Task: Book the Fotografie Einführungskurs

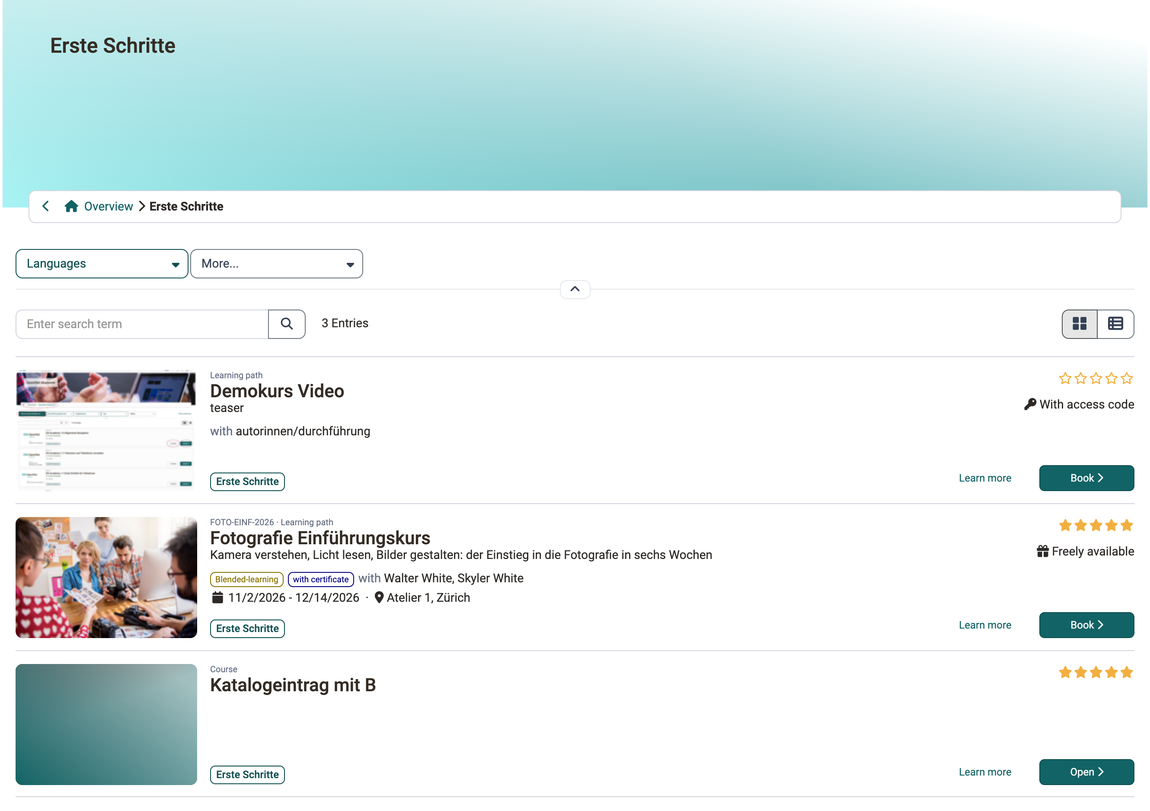Action: coord(1086,625)
